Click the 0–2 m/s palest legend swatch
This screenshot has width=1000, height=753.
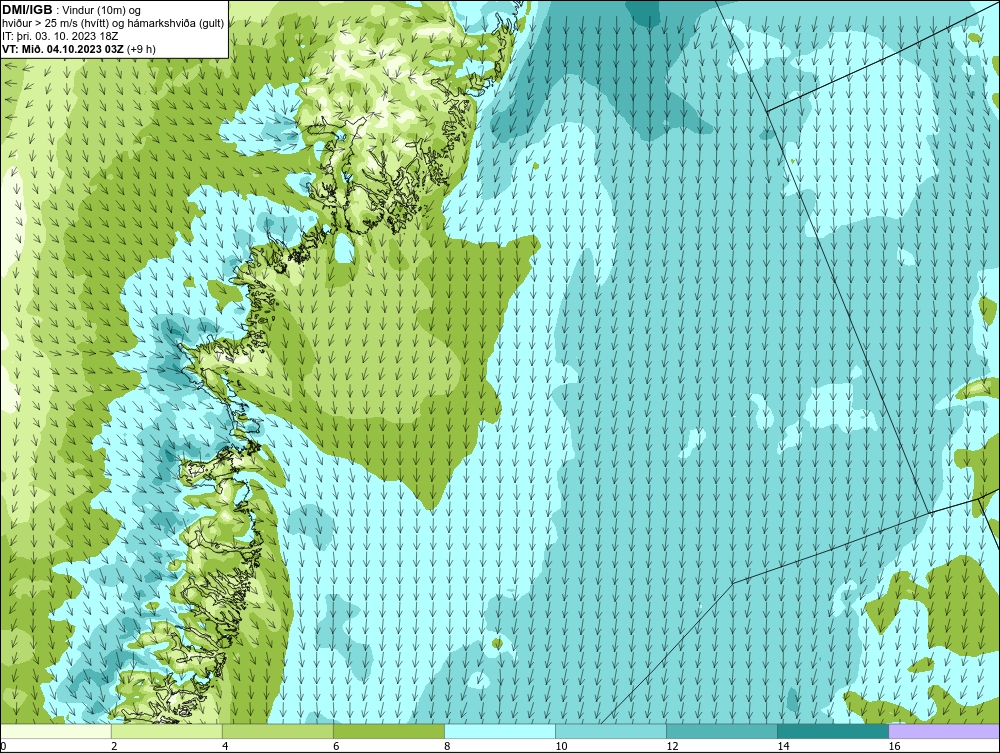click(56, 731)
